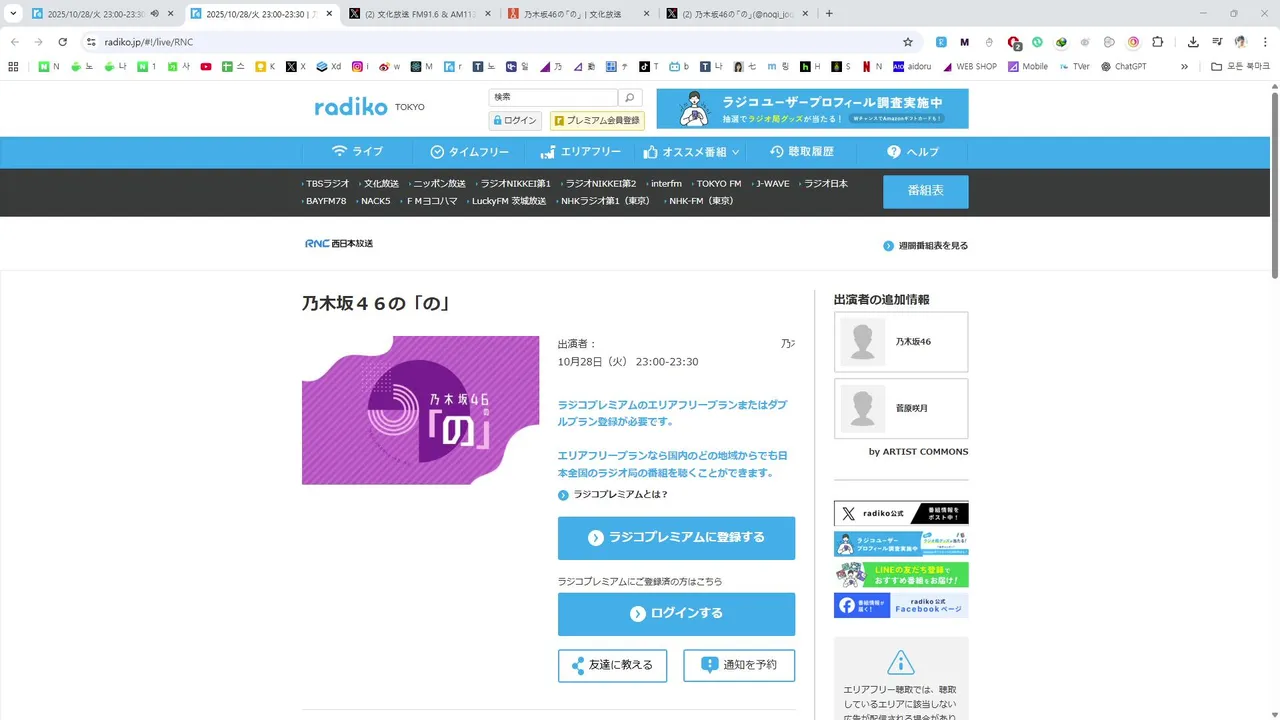The width and height of the screenshot is (1280, 720).
Task: Open Chrome downloads icon
Action: (1193, 42)
